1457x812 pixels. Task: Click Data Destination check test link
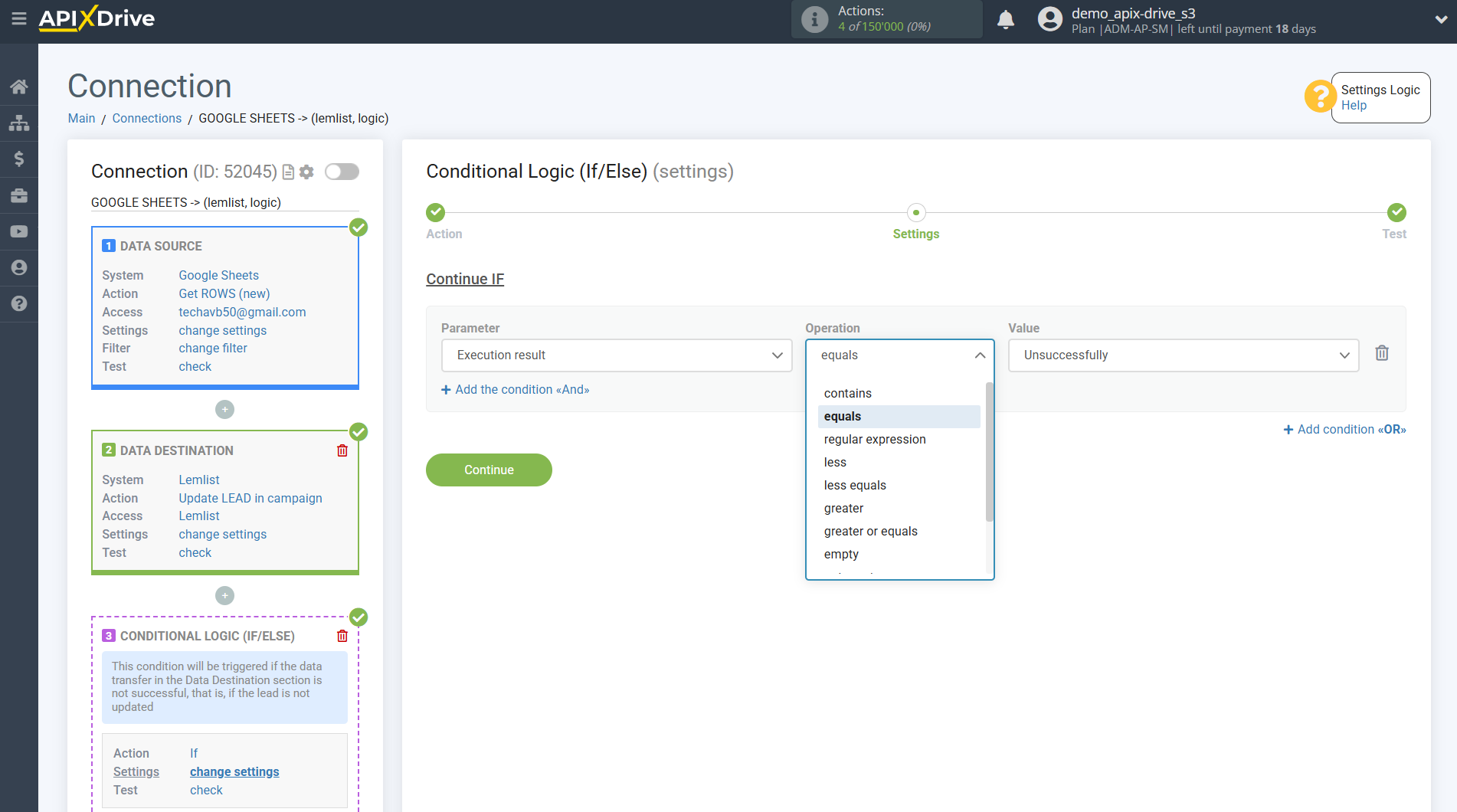tap(195, 552)
